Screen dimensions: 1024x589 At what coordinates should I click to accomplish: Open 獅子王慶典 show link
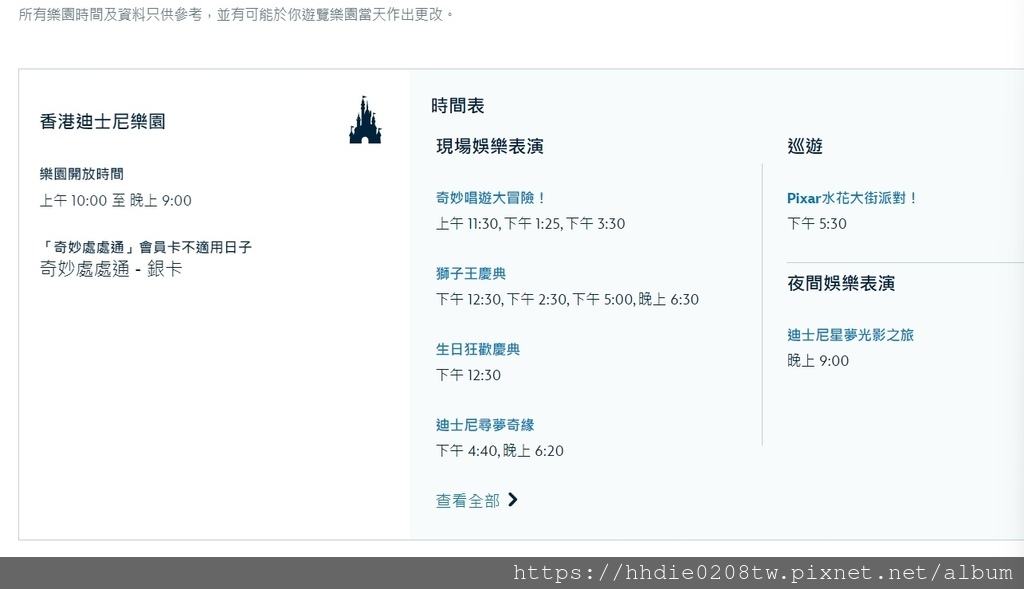click(x=471, y=274)
